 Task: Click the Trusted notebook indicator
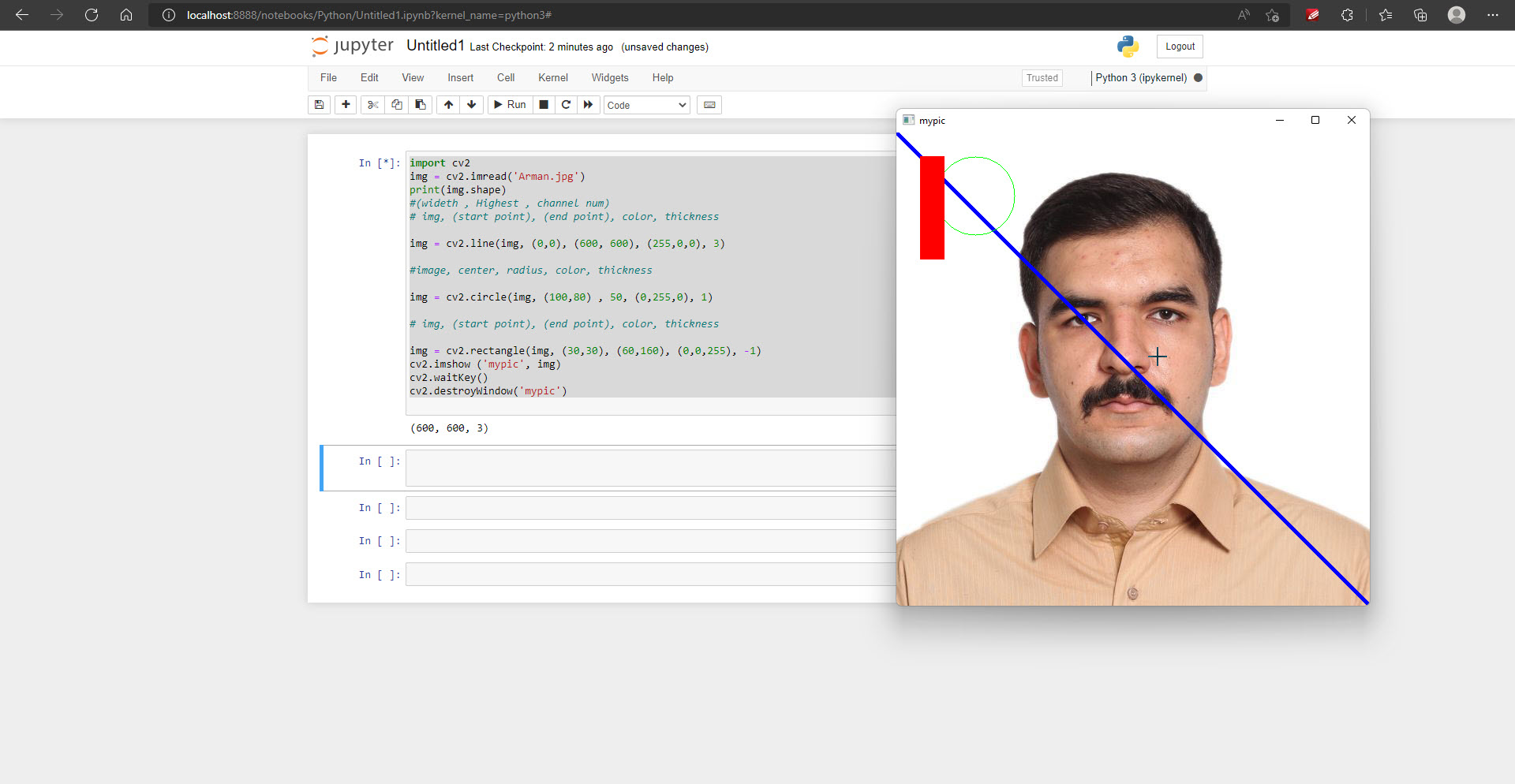click(x=1042, y=77)
